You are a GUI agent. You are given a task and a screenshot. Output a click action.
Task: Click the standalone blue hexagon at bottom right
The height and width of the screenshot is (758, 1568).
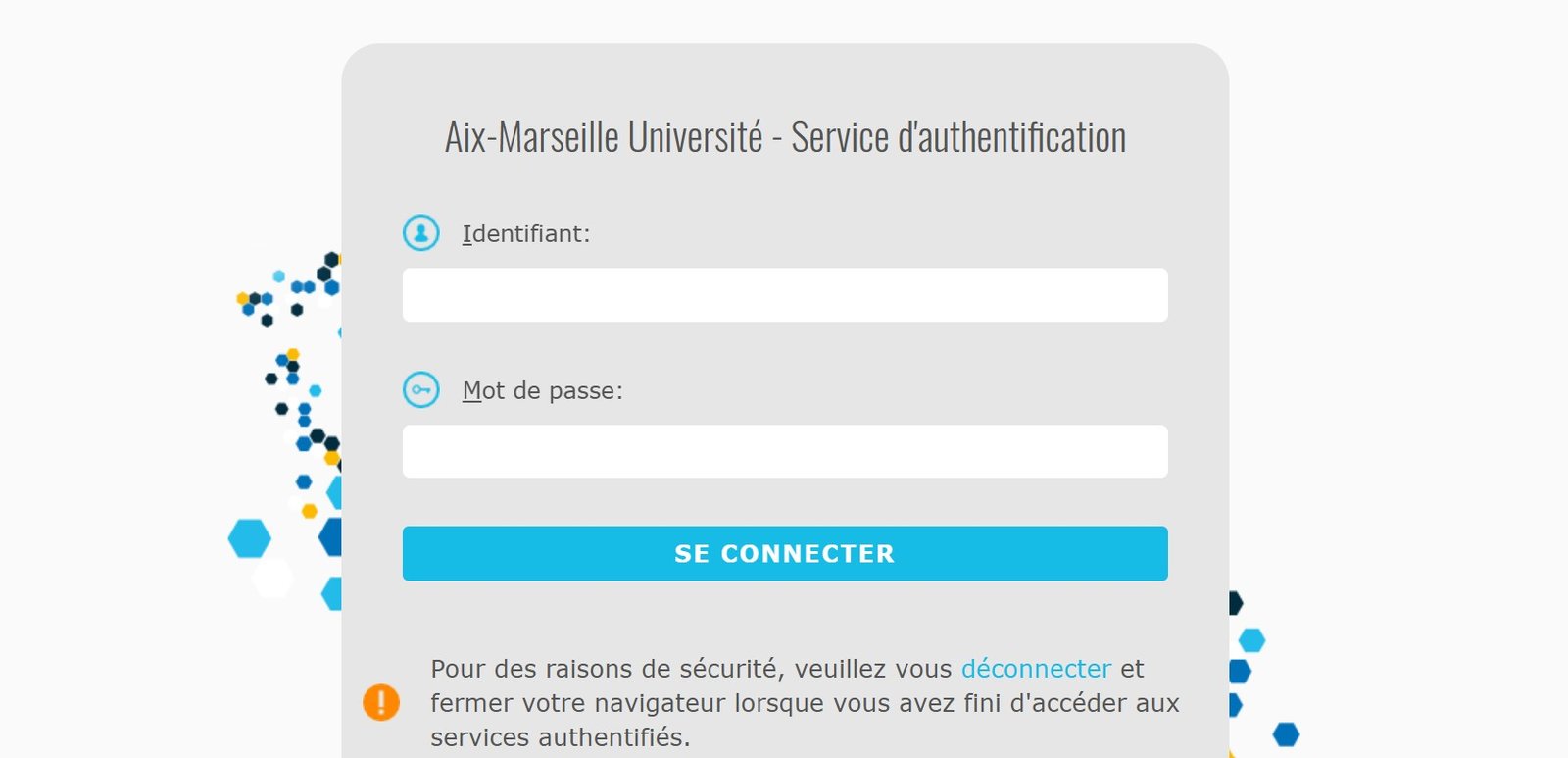pyautogui.click(x=1286, y=733)
